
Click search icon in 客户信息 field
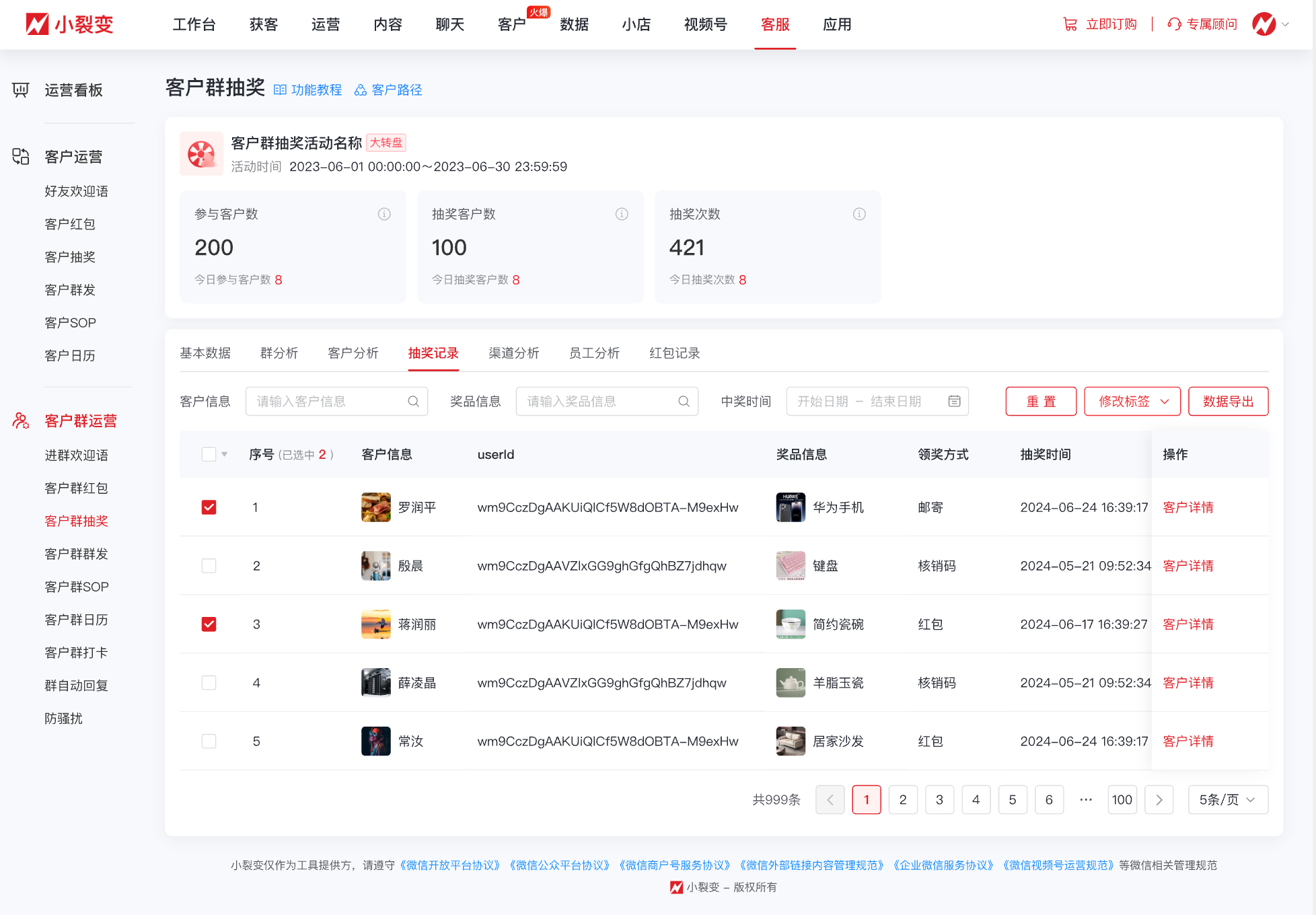[x=414, y=402]
